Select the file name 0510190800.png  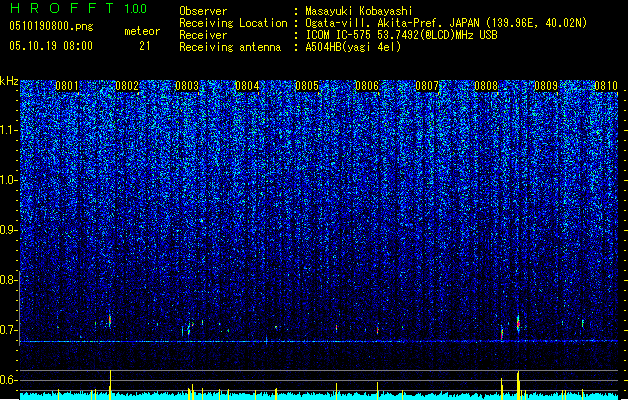[x=51, y=26]
